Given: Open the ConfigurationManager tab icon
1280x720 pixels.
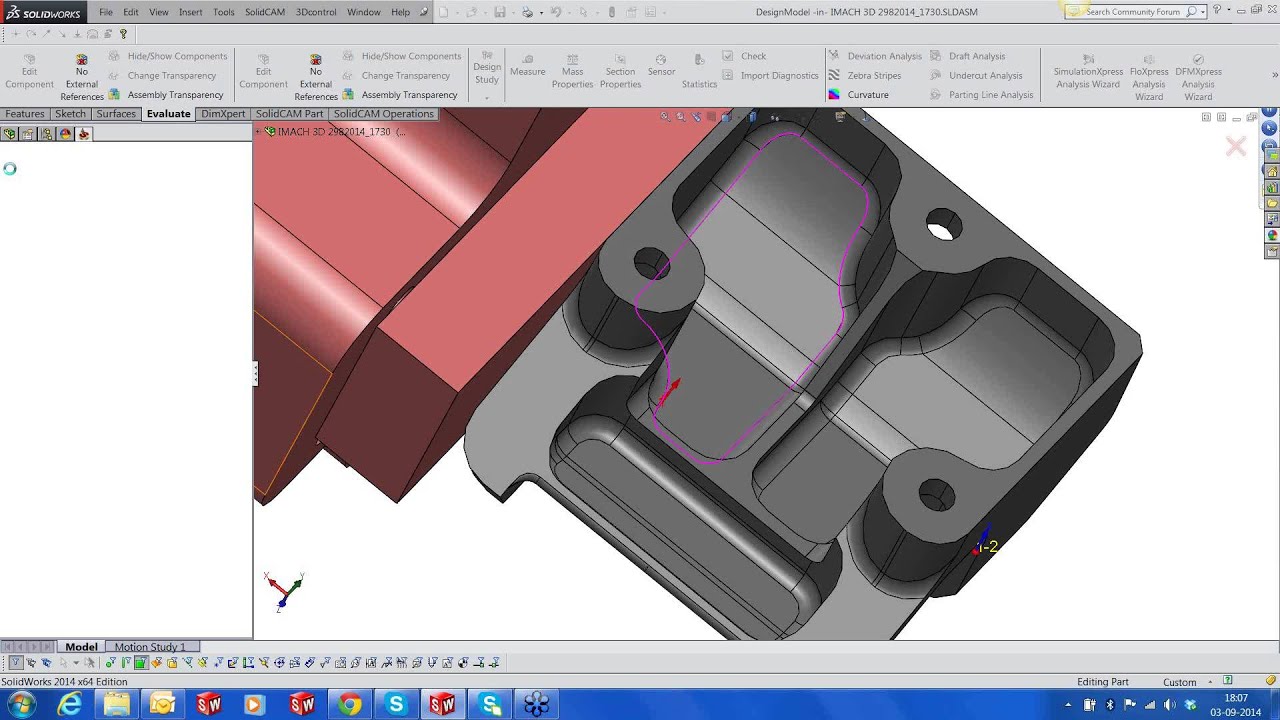Looking at the screenshot, I should pyautogui.click(x=47, y=133).
